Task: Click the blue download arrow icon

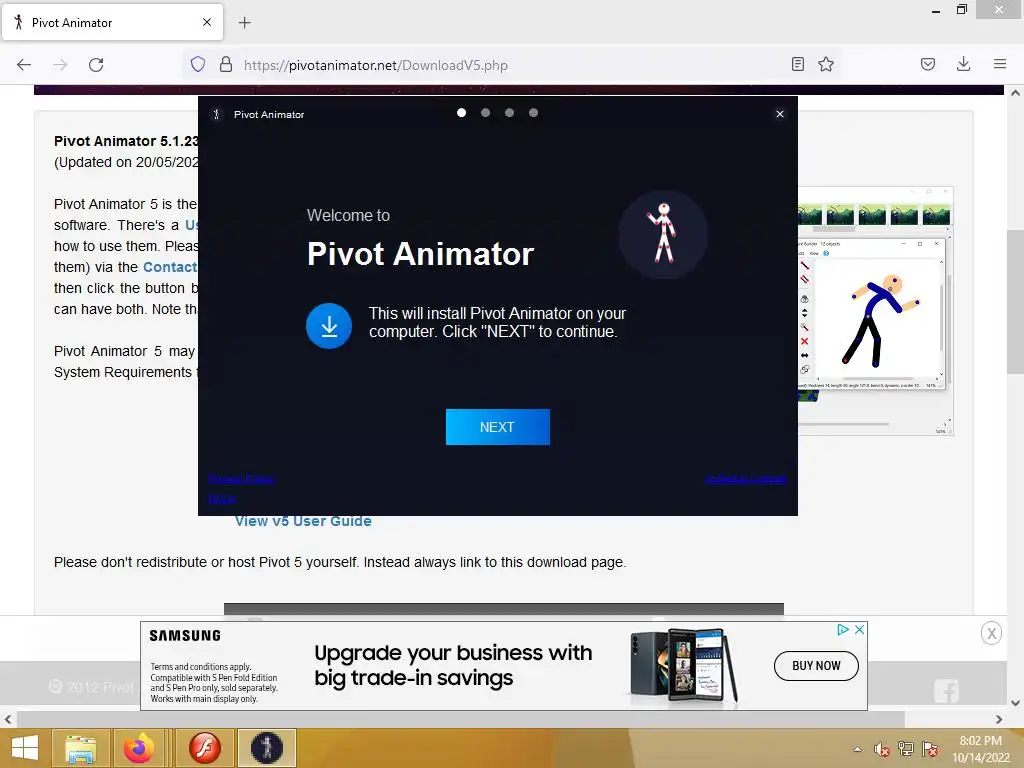Action: [329, 325]
